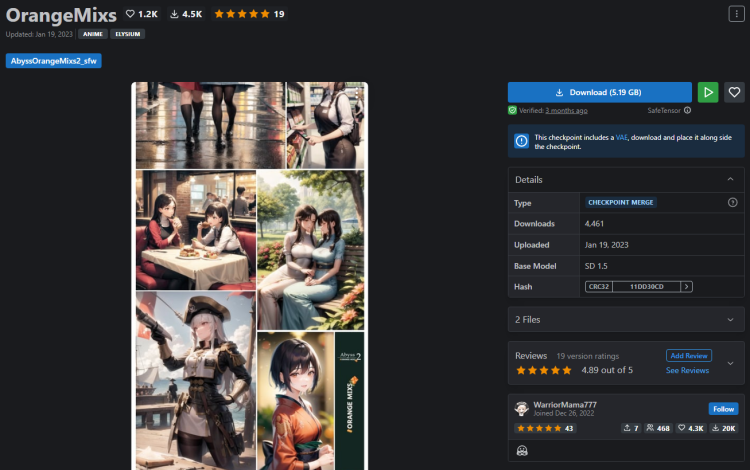The width and height of the screenshot is (750, 470).
Task: Open WarriorMama777's avatar
Action: click(522, 409)
